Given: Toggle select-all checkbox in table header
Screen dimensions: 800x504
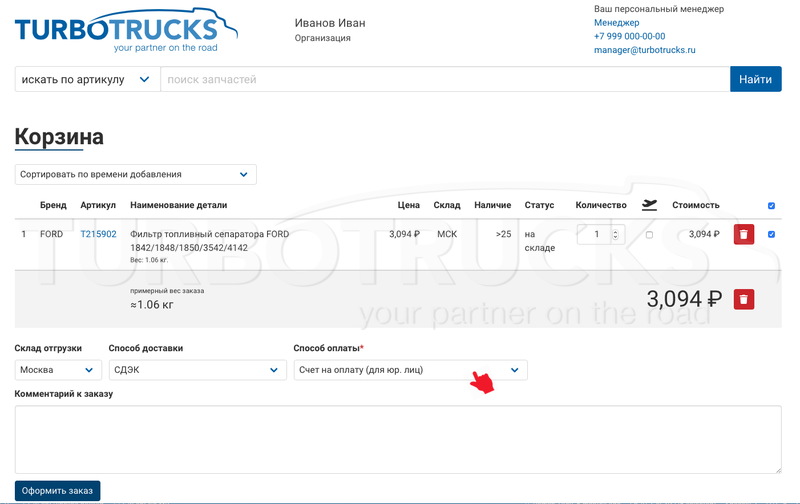Looking at the screenshot, I should coord(771,206).
